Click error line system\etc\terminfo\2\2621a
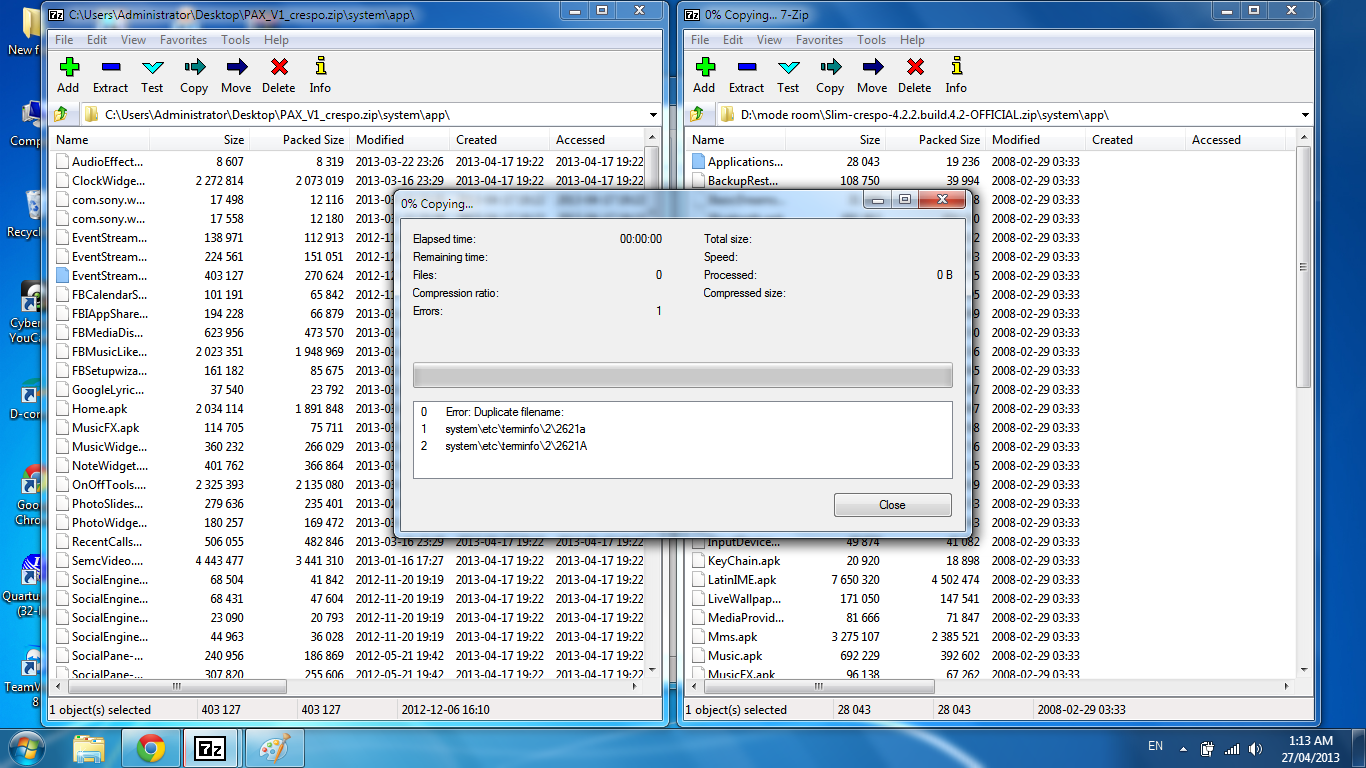Viewport: 1366px width, 768px height. point(516,429)
